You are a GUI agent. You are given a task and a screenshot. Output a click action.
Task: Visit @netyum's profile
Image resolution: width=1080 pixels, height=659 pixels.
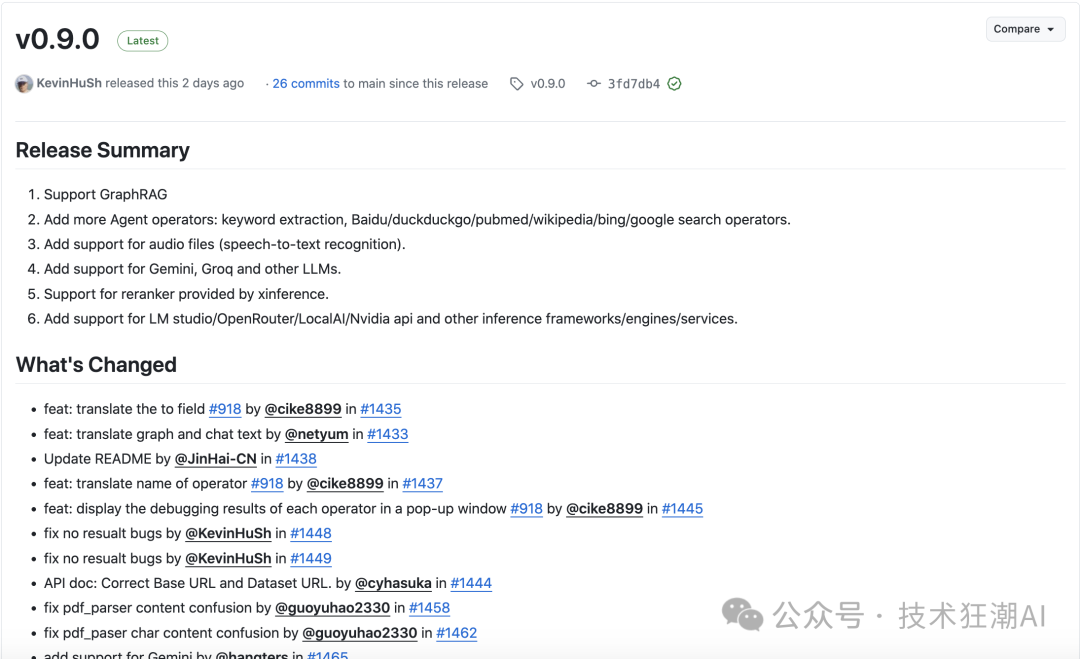coord(317,434)
